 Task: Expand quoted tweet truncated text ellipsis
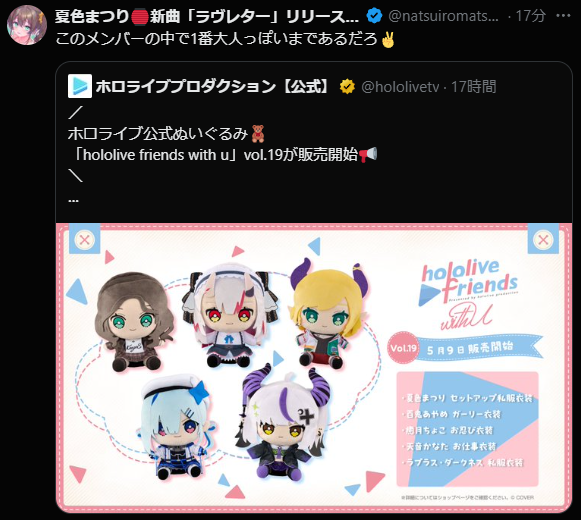click(73, 201)
